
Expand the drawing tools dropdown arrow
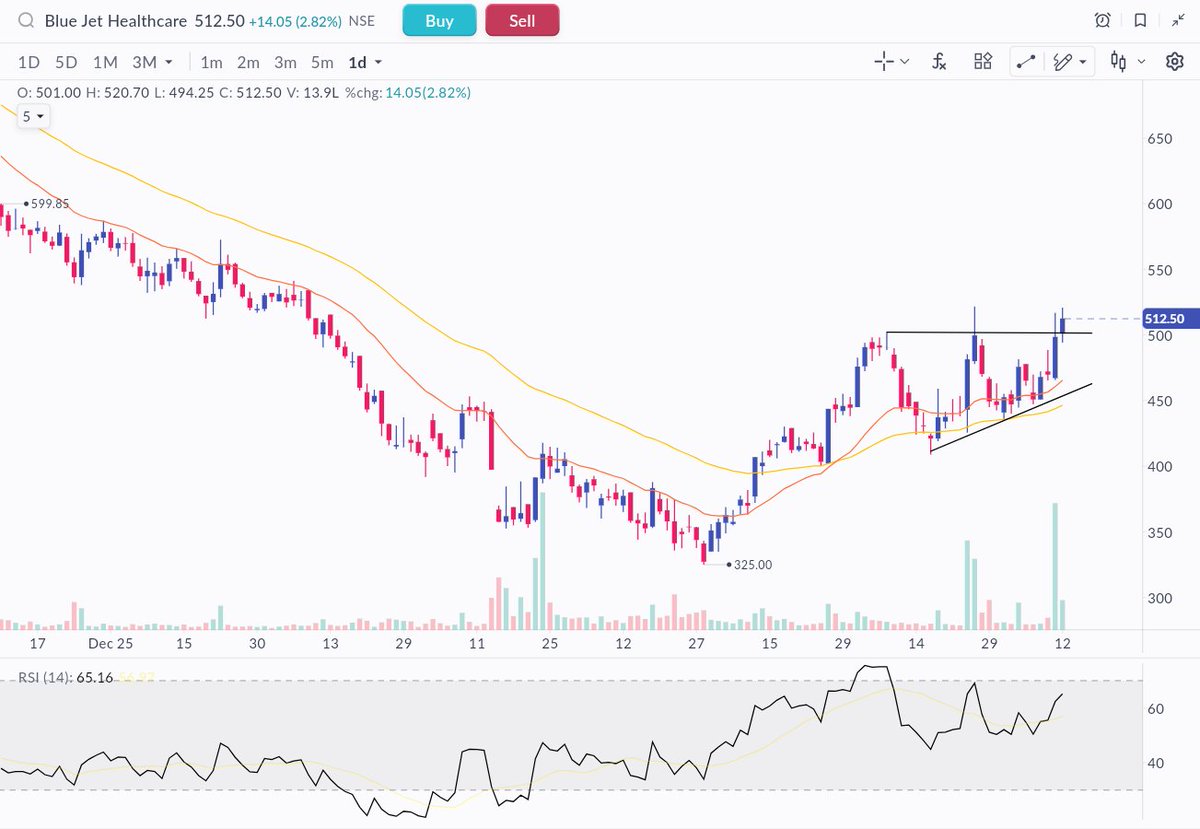point(1084,62)
